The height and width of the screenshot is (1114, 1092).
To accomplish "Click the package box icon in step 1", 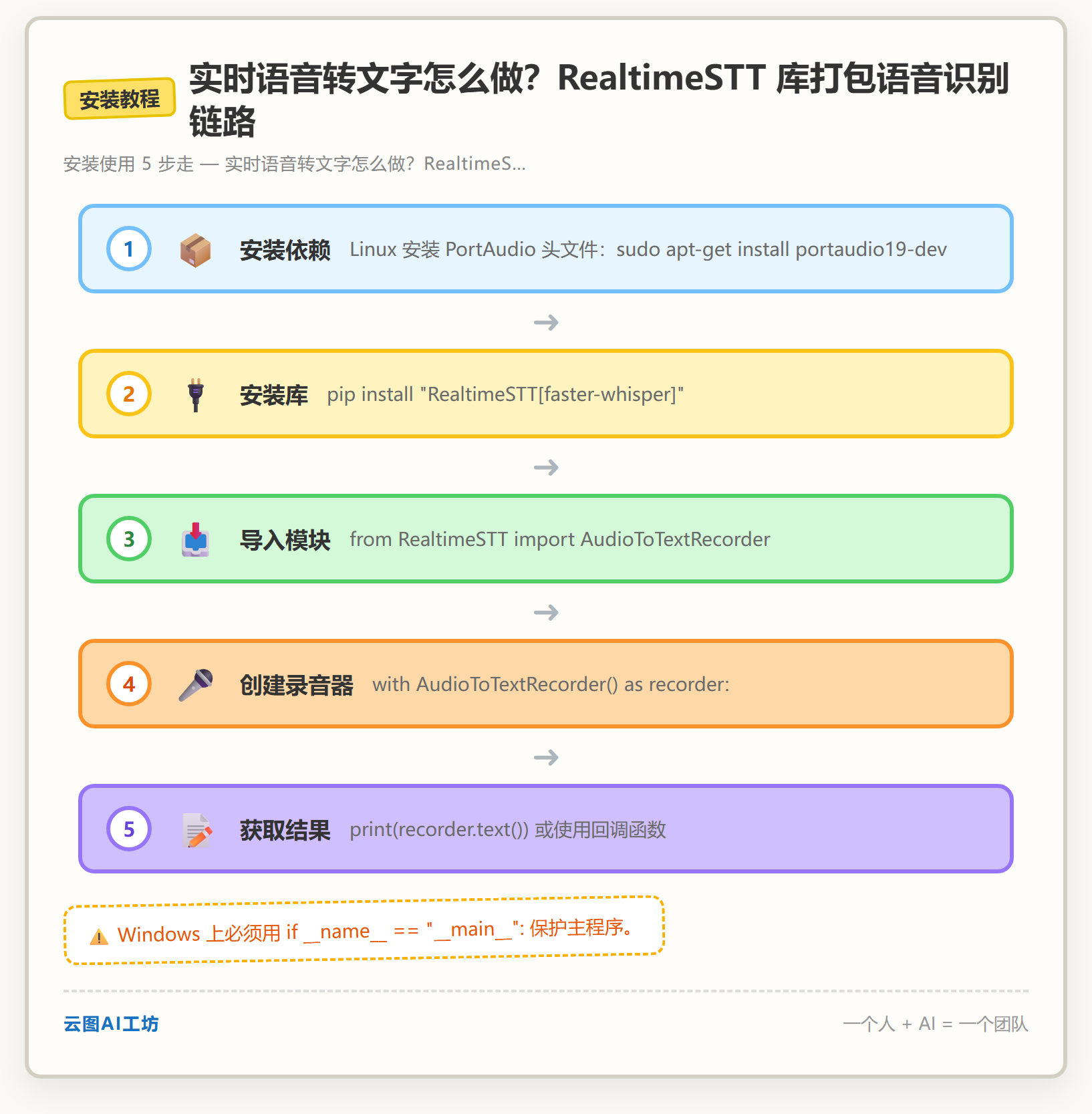I will point(195,250).
